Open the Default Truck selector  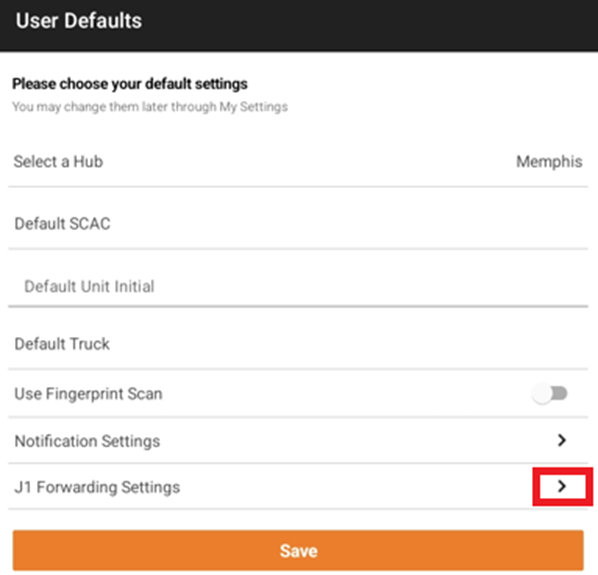pyautogui.click(x=298, y=344)
